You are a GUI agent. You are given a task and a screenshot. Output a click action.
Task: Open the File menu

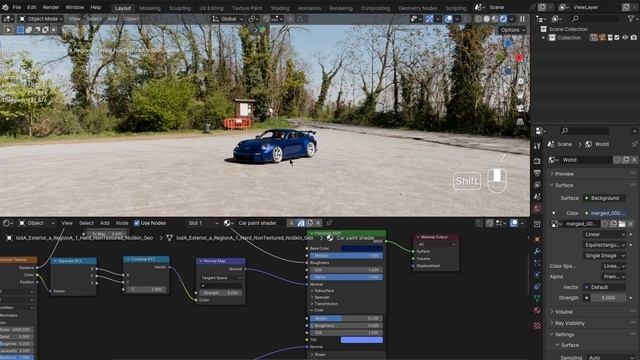(17, 7)
